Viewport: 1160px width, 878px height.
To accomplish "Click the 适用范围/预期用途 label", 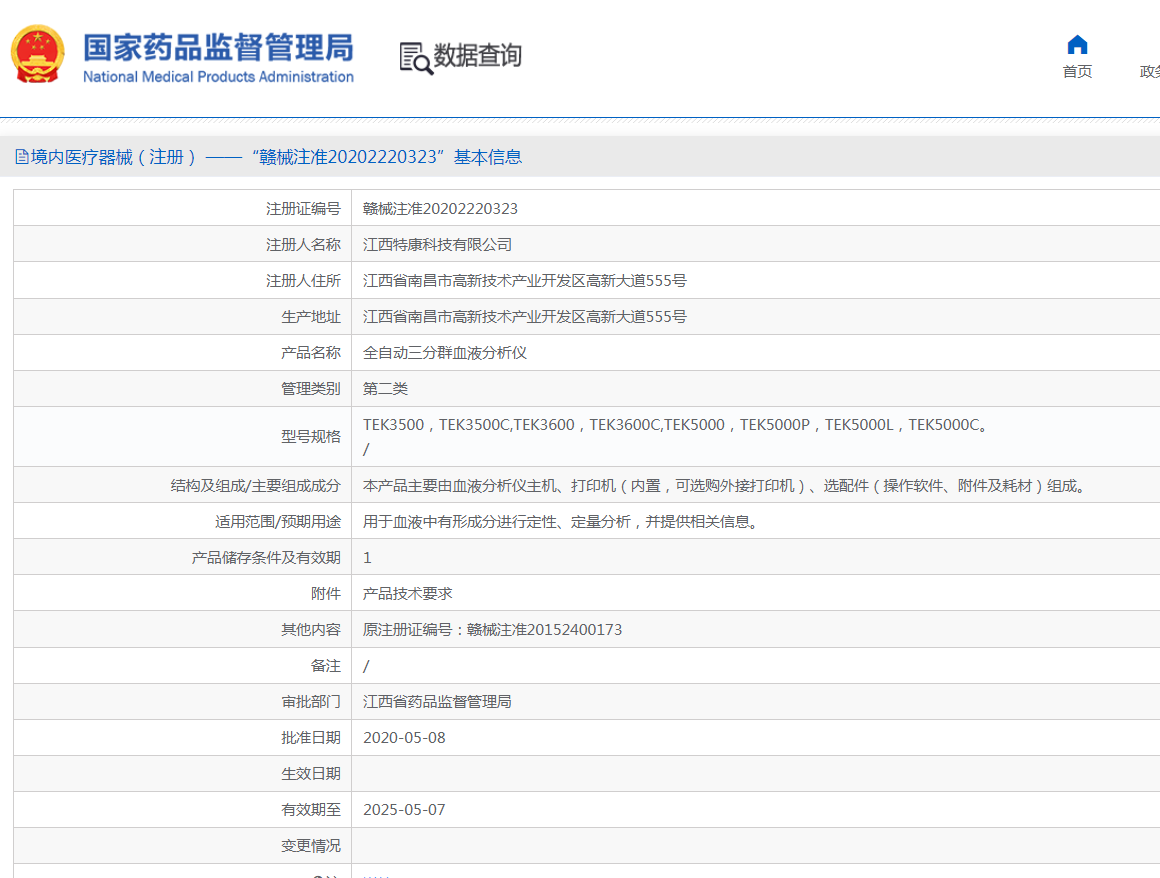I will tap(278, 522).
